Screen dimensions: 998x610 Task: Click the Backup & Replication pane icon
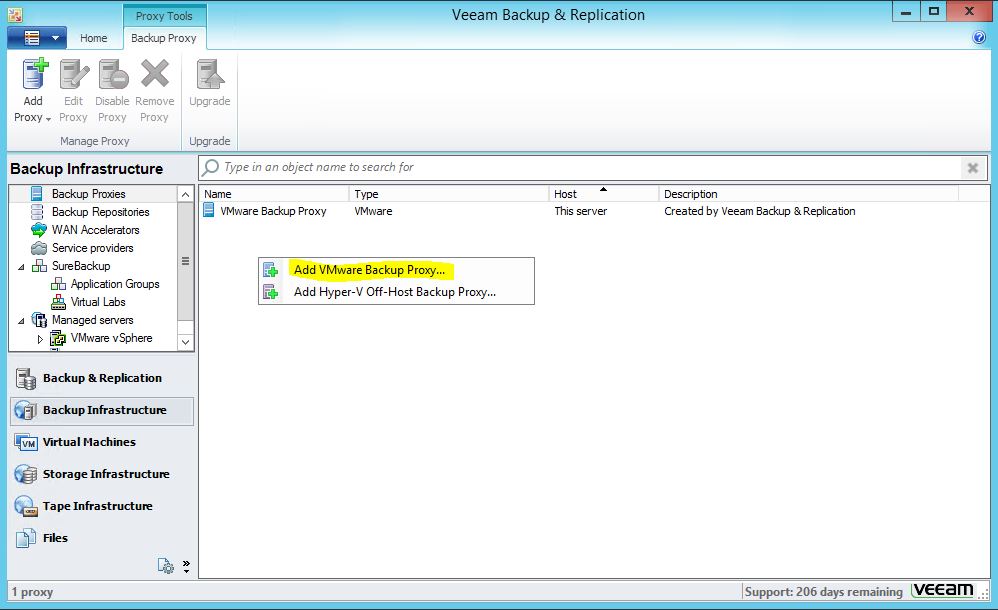coord(26,378)
